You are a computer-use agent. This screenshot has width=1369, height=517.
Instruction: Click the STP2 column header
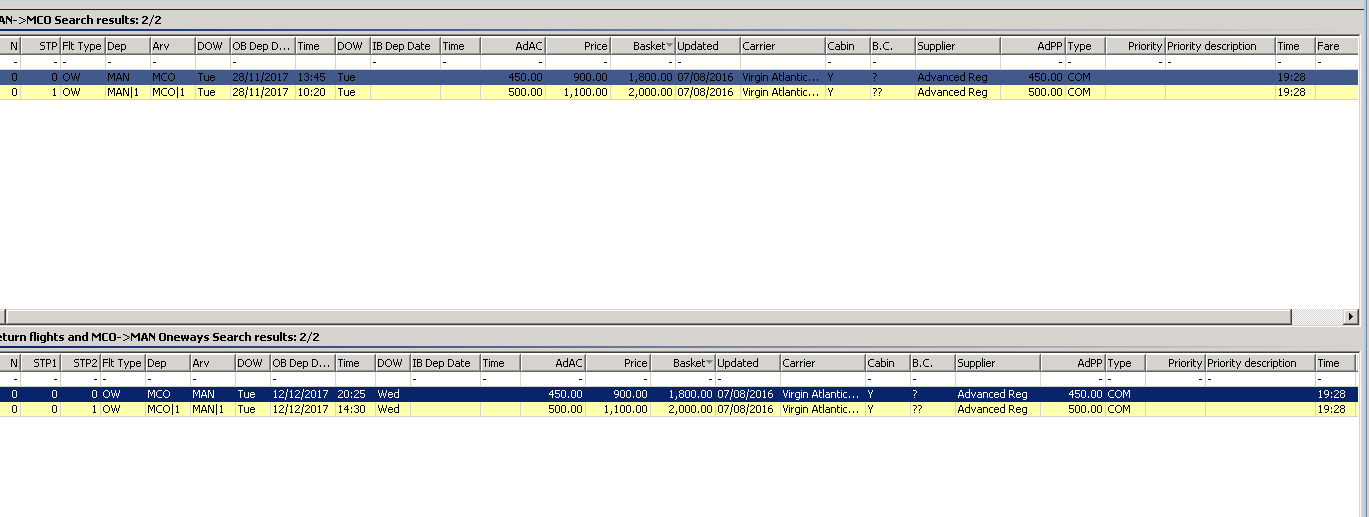click(80, 363)
